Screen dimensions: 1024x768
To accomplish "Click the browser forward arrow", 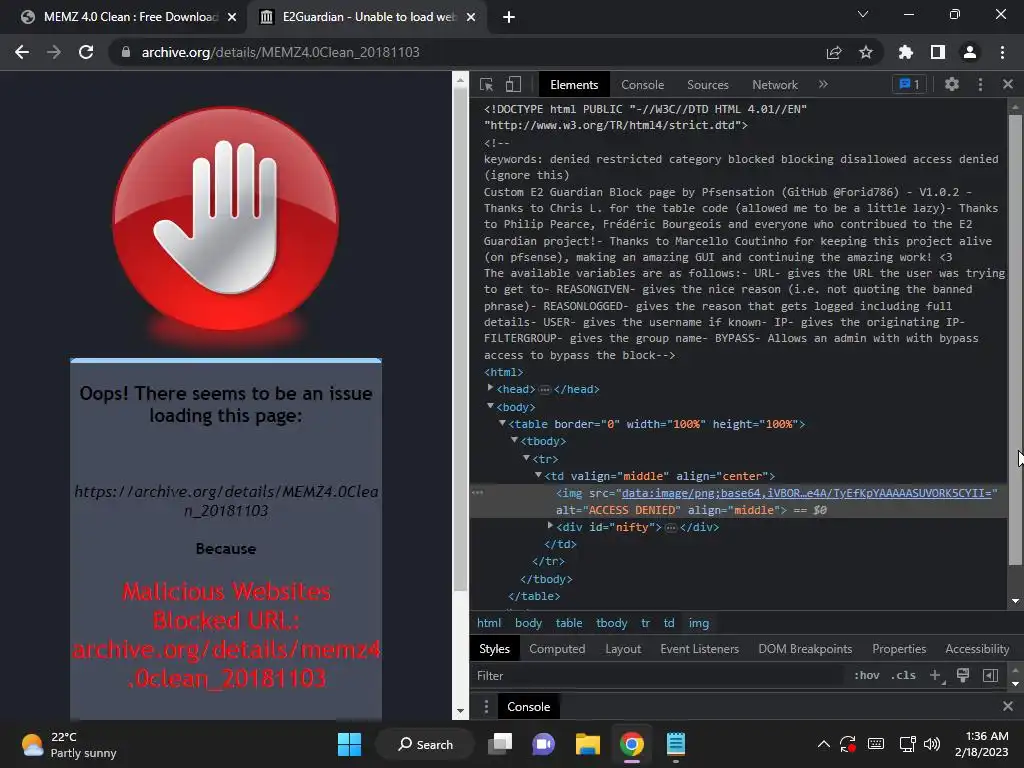I will click(54, 52).
